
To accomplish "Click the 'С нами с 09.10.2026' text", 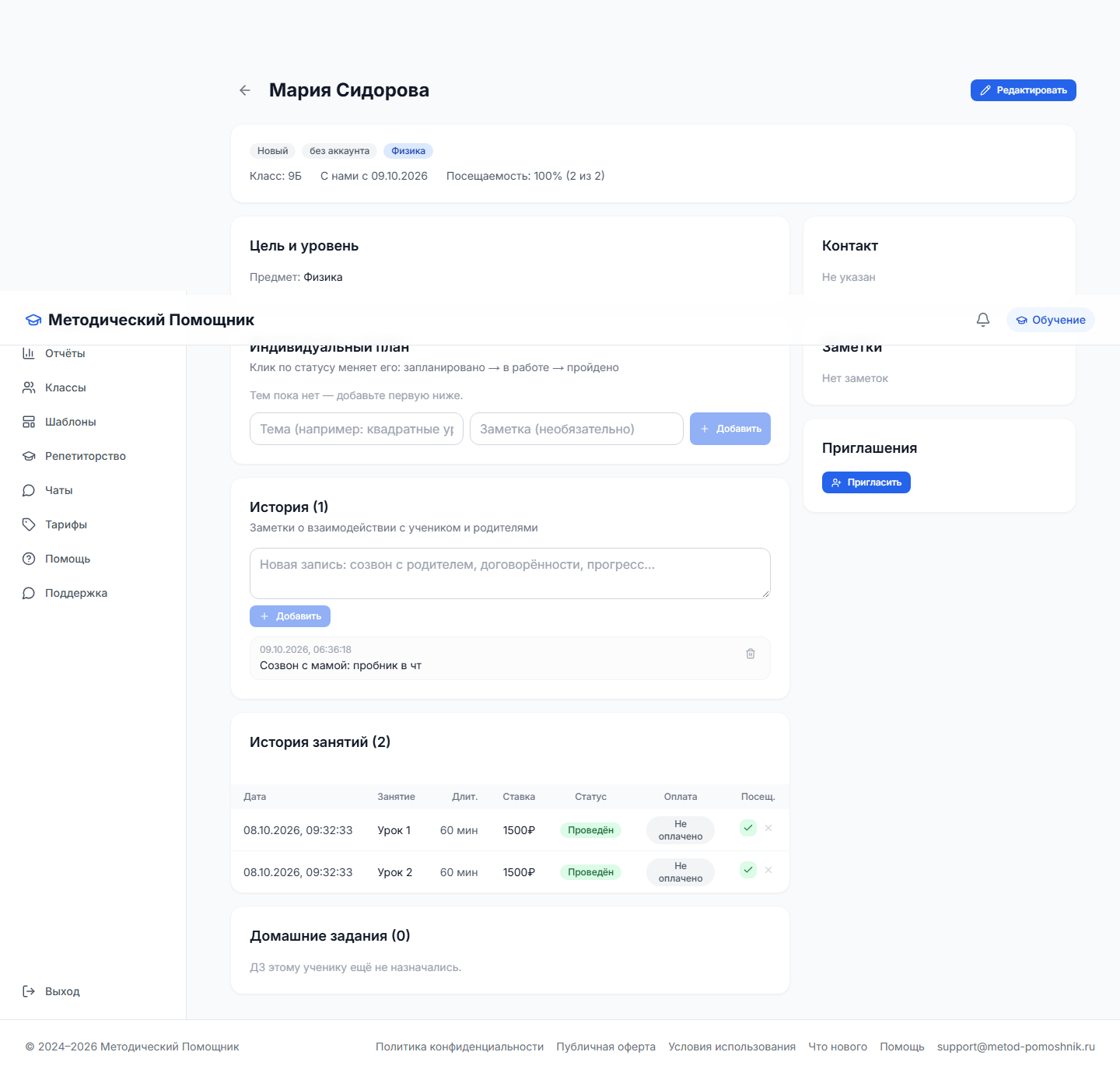I will coord(374,176).
